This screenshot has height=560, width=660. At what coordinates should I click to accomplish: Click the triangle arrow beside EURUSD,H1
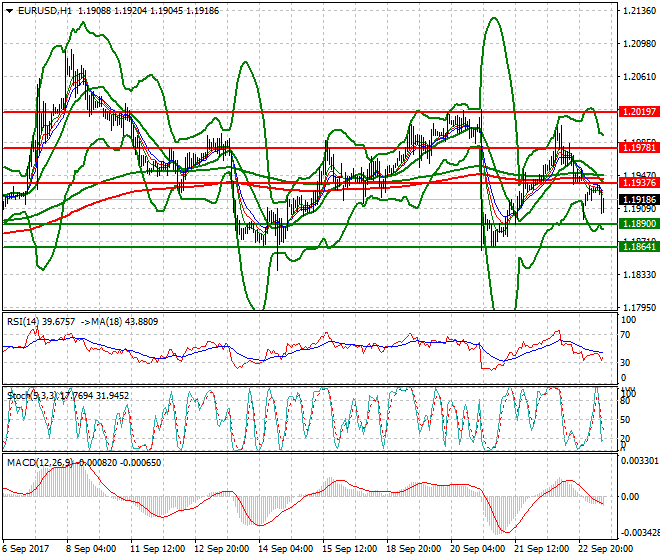pos(9,9)
